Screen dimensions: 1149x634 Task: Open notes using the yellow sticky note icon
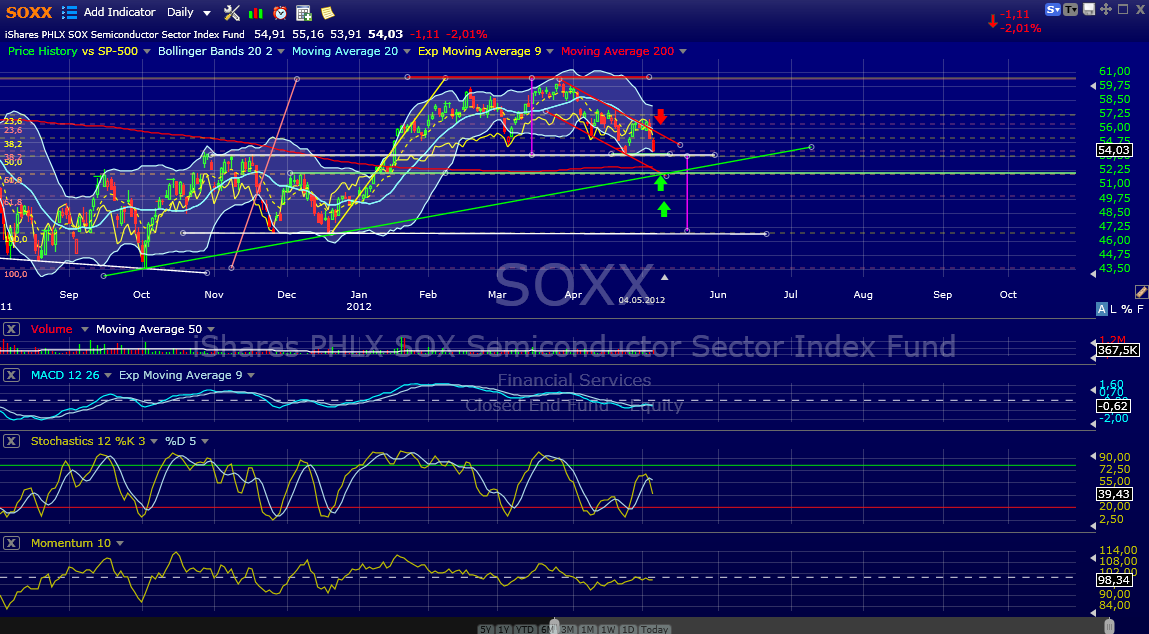(328, 12)
